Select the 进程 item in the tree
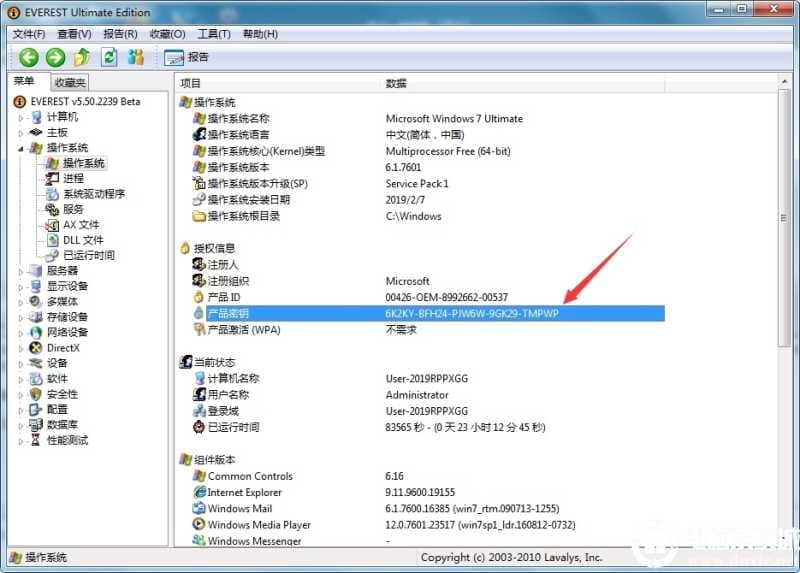Viewport: 800px width, 573px height. [73, 178]
